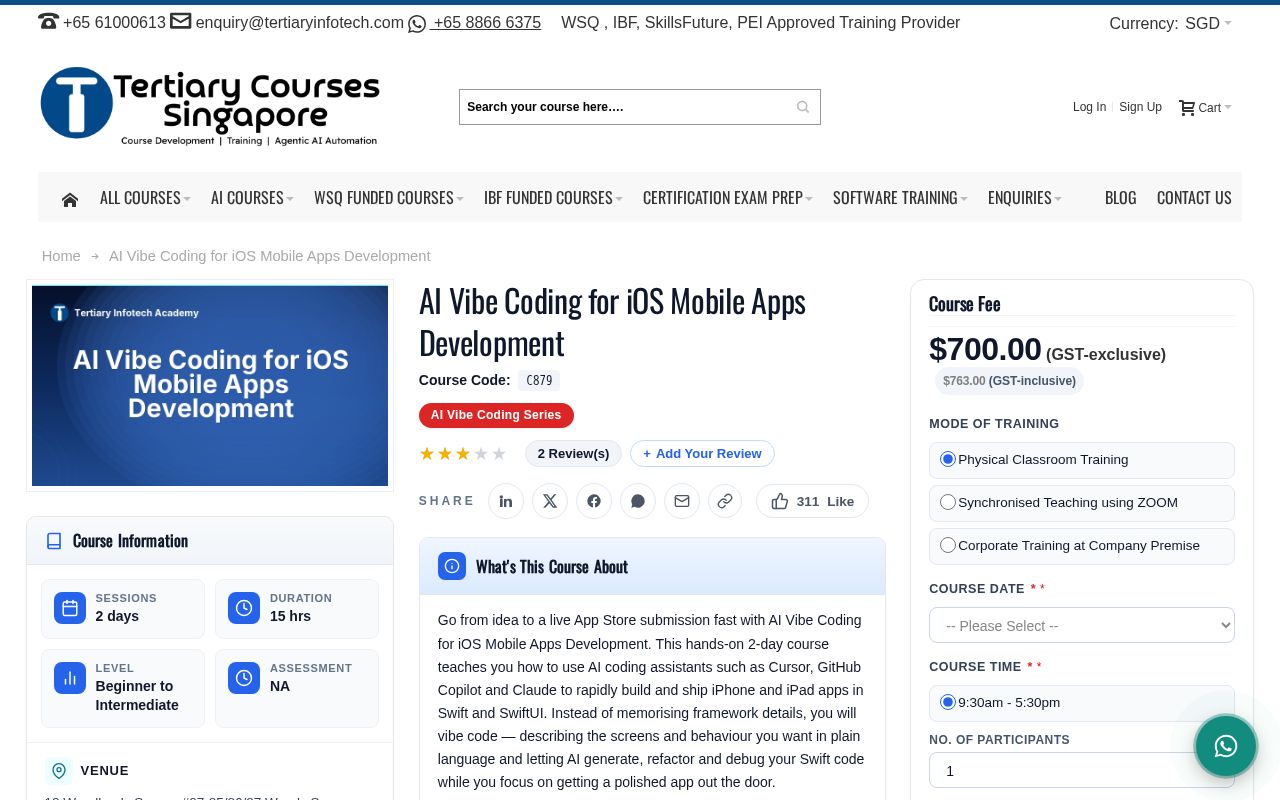Click the Sign Up link
This screenshot has height=800, width=1280.
click(x=1140, y=107)
